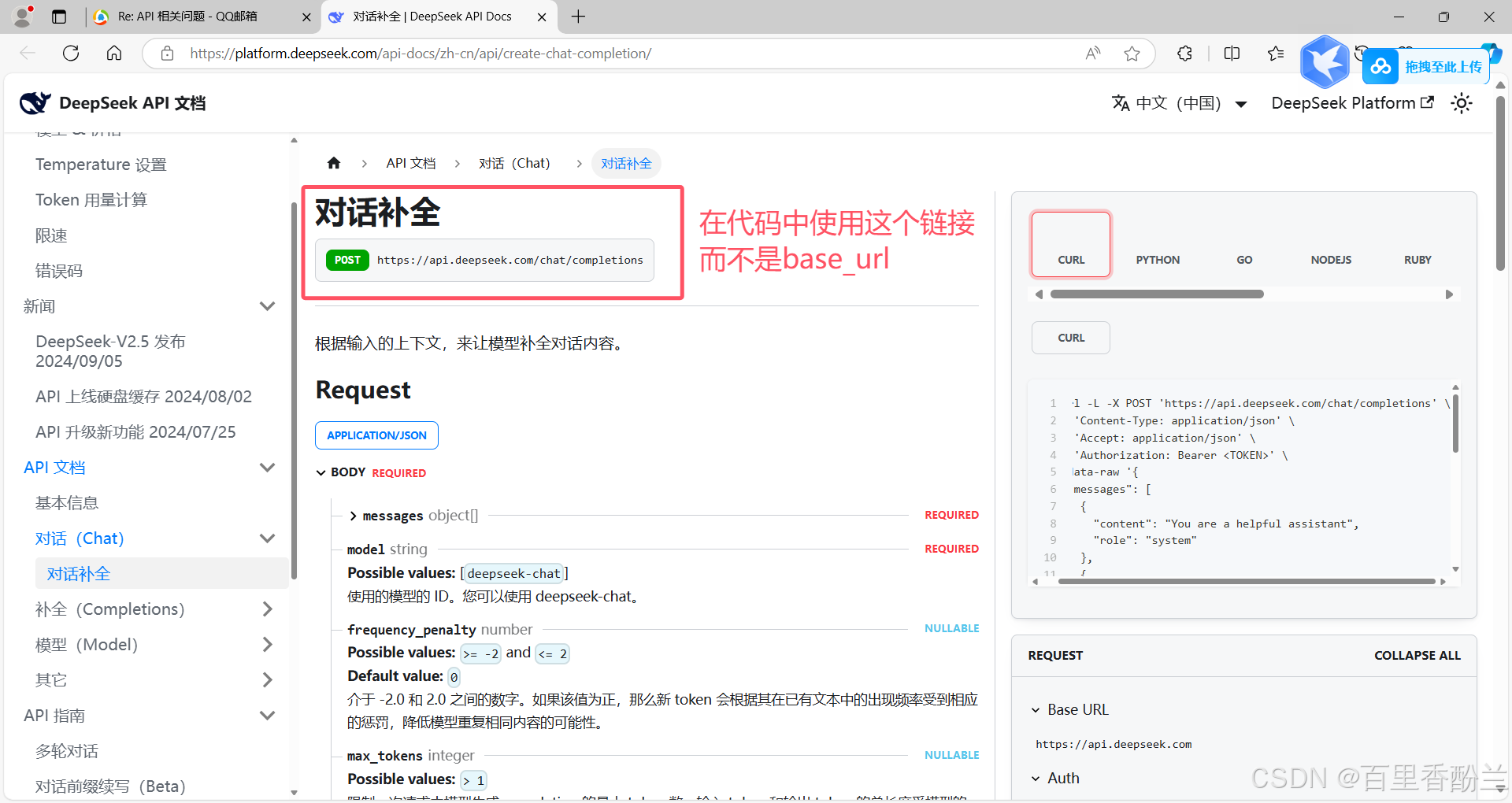Click the language tabs horizontal scrollbar
The width and height of the screenshot is (1512, 803).
tap(1157, 294)
